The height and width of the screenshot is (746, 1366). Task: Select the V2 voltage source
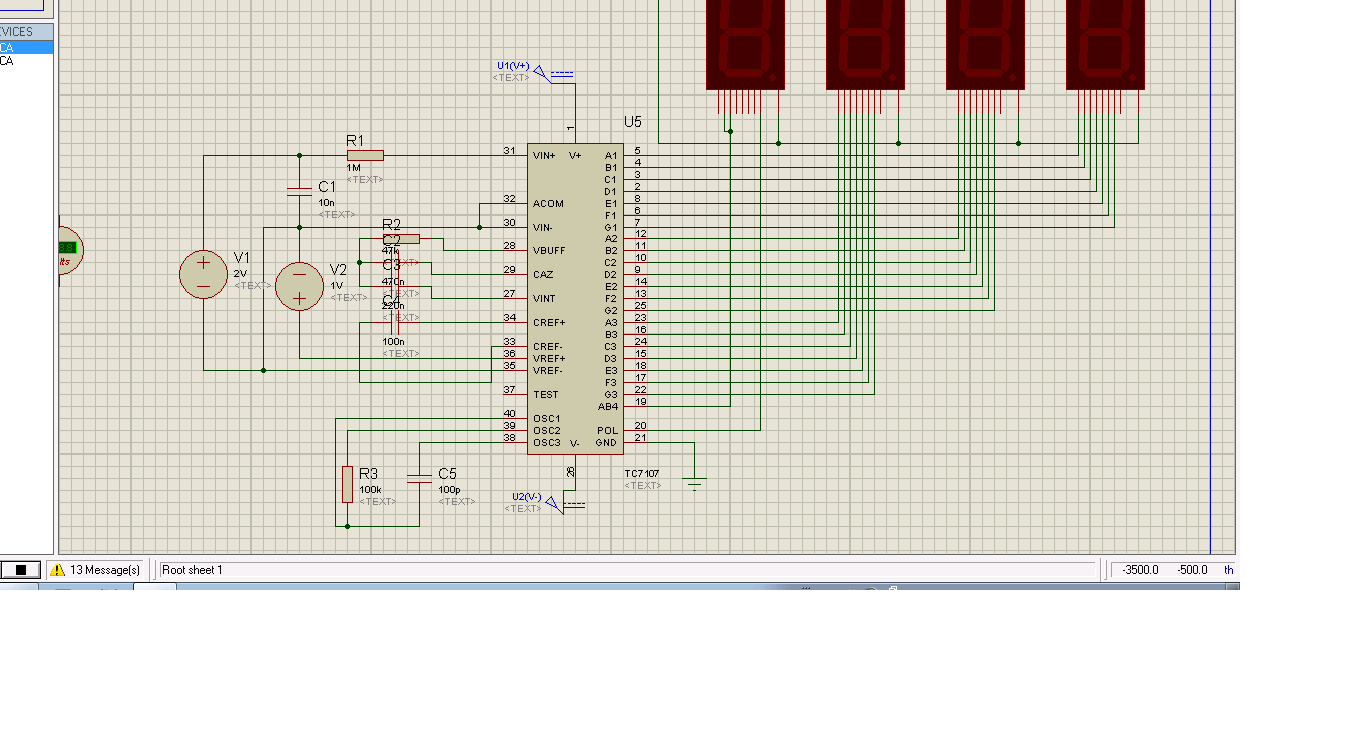tap(299, 286)
